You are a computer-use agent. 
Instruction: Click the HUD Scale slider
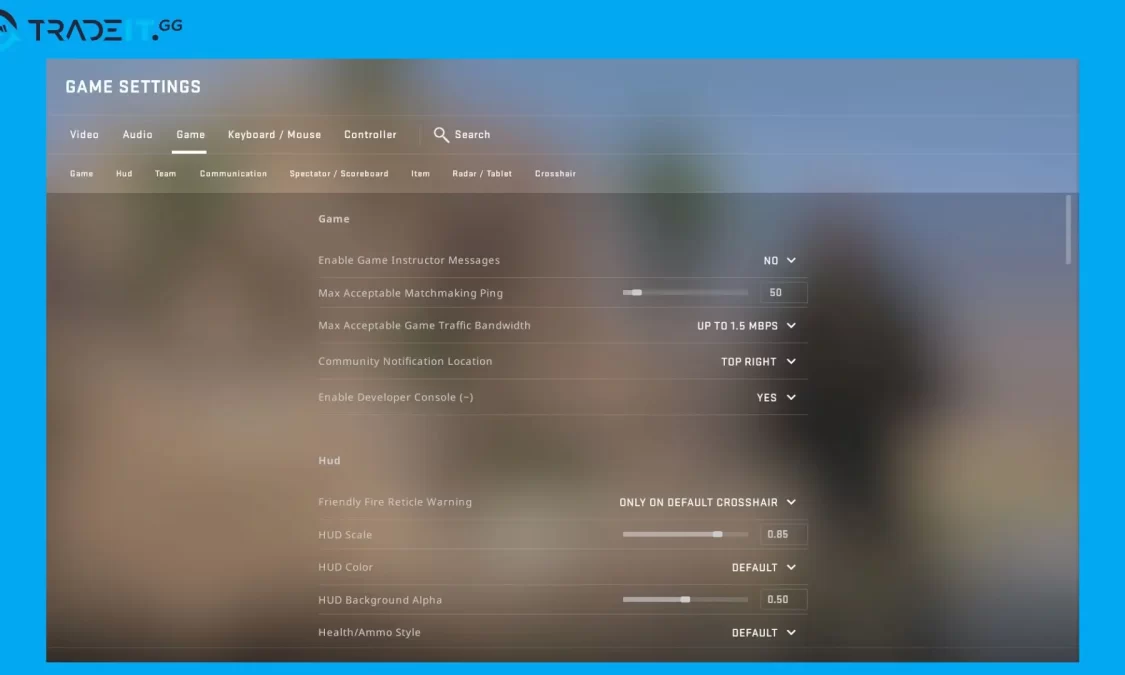point(685,534)
